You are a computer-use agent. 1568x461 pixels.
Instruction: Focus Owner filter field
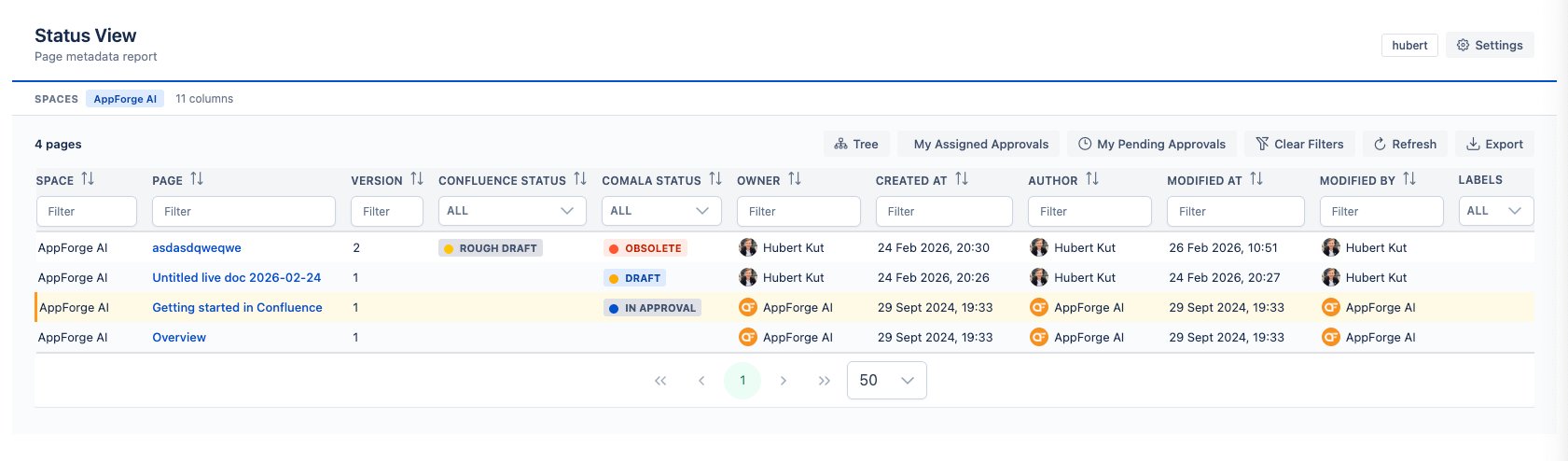coord(798,211)
